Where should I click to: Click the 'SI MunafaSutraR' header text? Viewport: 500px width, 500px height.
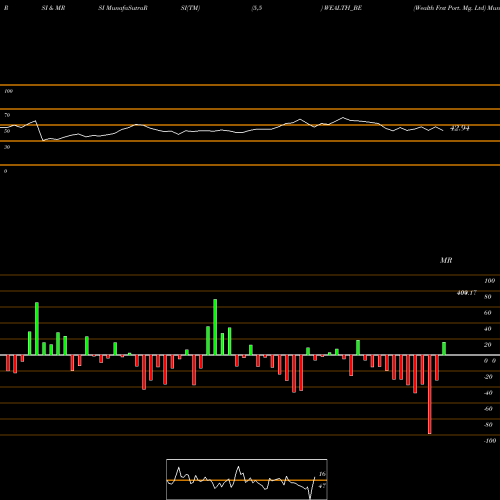(x=123, y=8)
